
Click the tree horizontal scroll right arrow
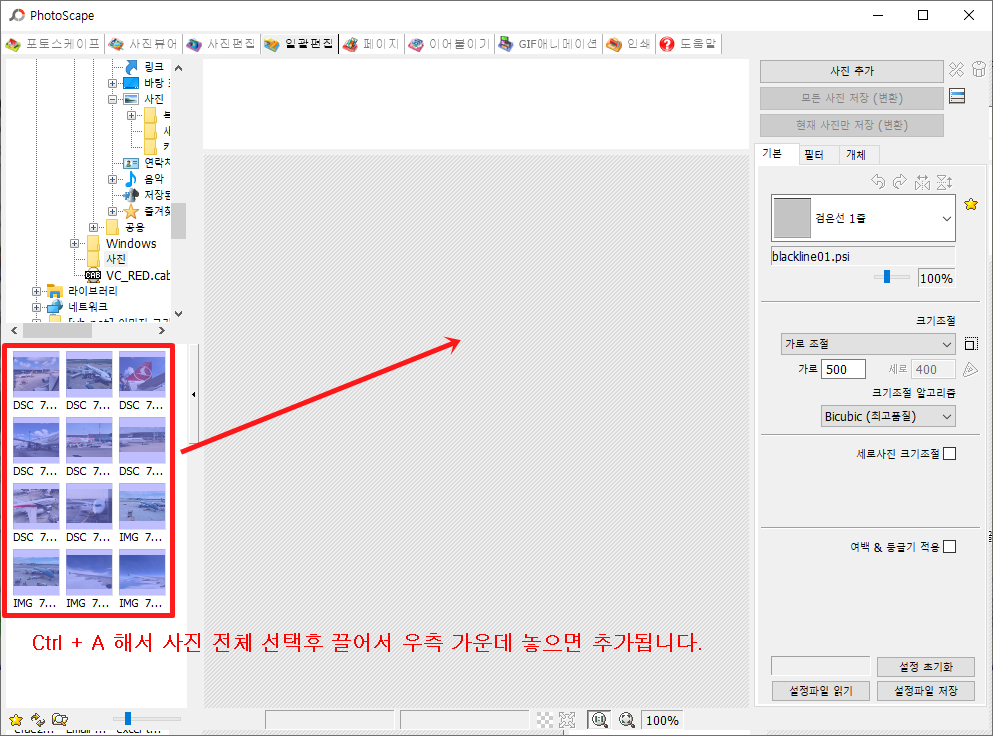pyautogui.click(x=162, y=331)
